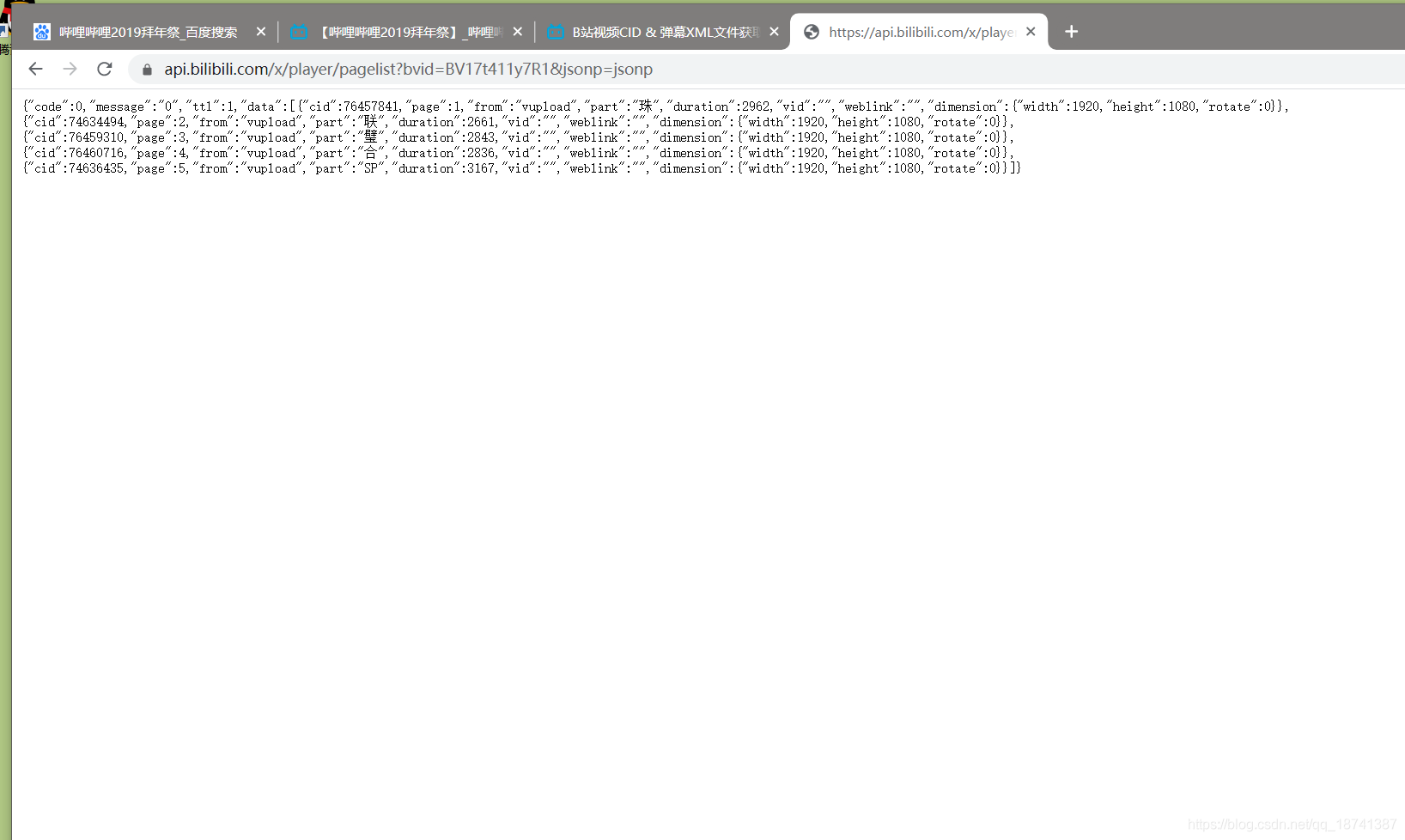Click the Baidu paw favicon on first tab
The height and width of the screenshot is (840, 1405).
tap(41, 32)
